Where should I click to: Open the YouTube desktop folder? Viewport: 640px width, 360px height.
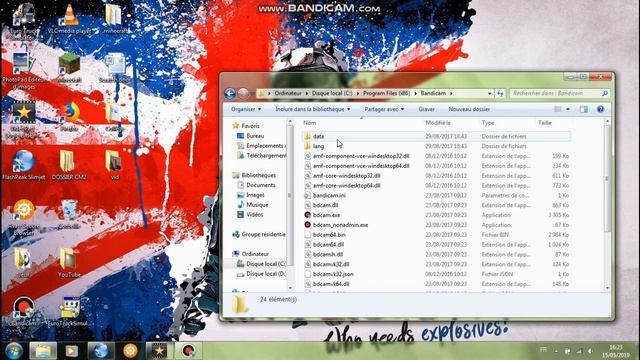[69, 262]
